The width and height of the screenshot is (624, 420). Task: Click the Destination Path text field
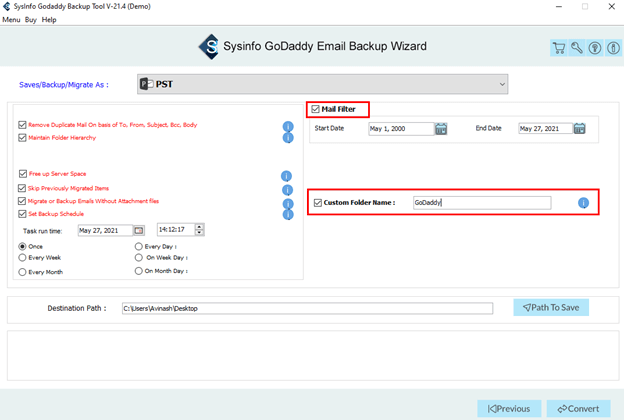pyautogui.click(x=307, y=308)
